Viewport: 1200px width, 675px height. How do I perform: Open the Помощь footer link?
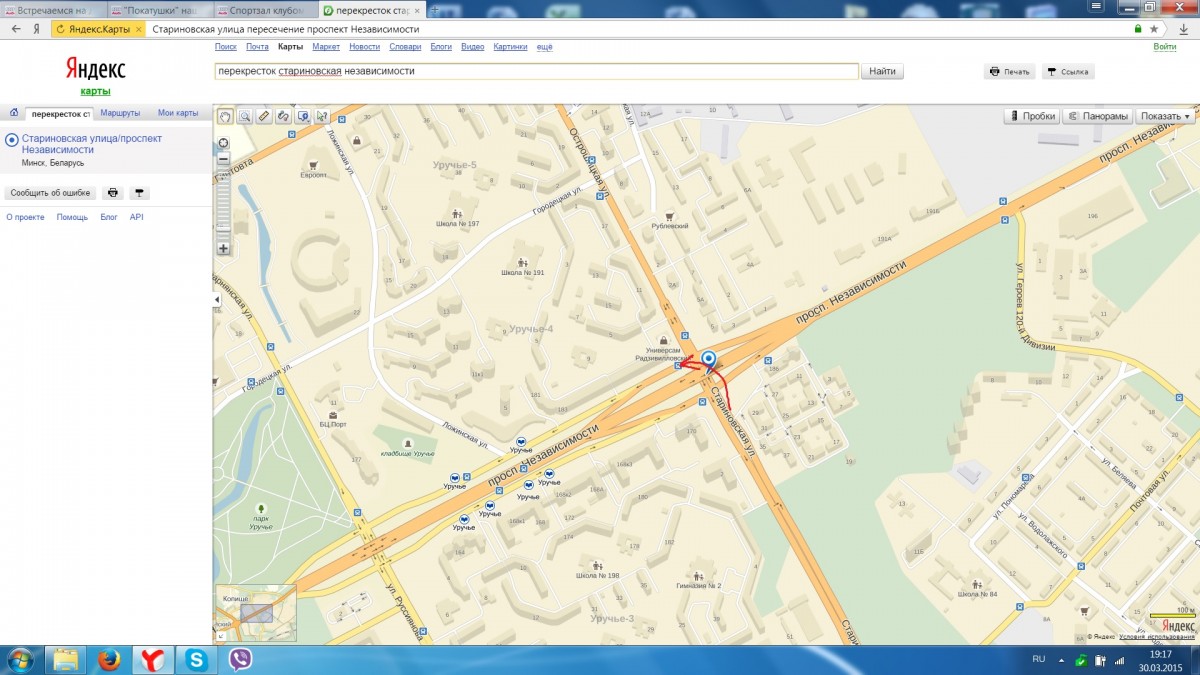tap(72, 217)
